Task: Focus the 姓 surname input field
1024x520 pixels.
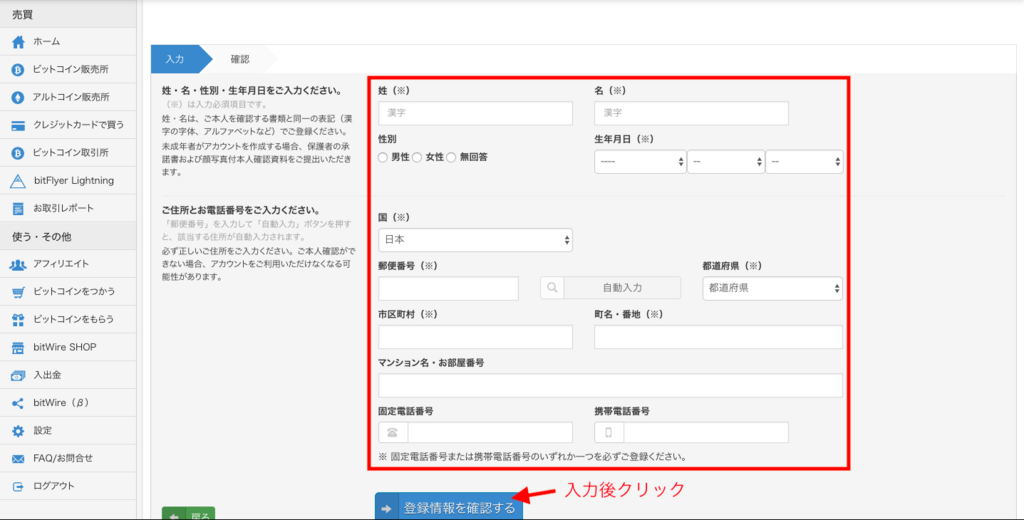Action: tap(475, 113)
